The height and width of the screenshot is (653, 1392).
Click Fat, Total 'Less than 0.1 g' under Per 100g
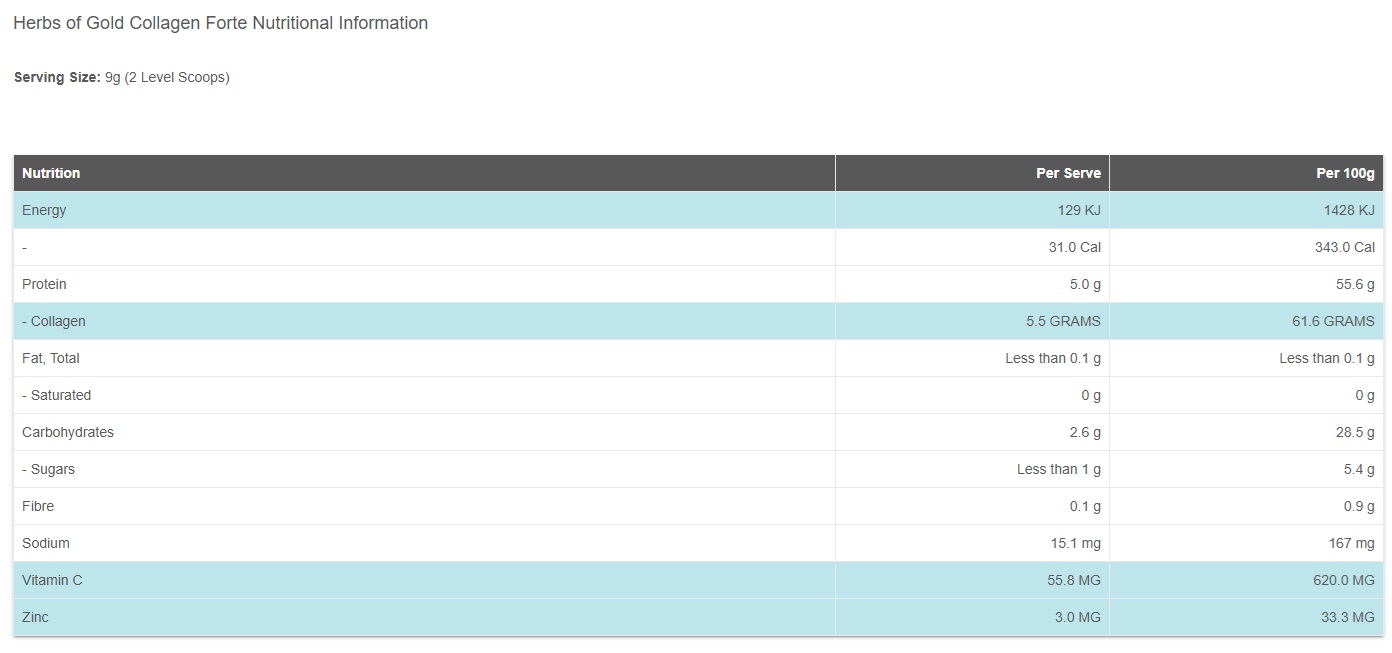point(1327,358)
